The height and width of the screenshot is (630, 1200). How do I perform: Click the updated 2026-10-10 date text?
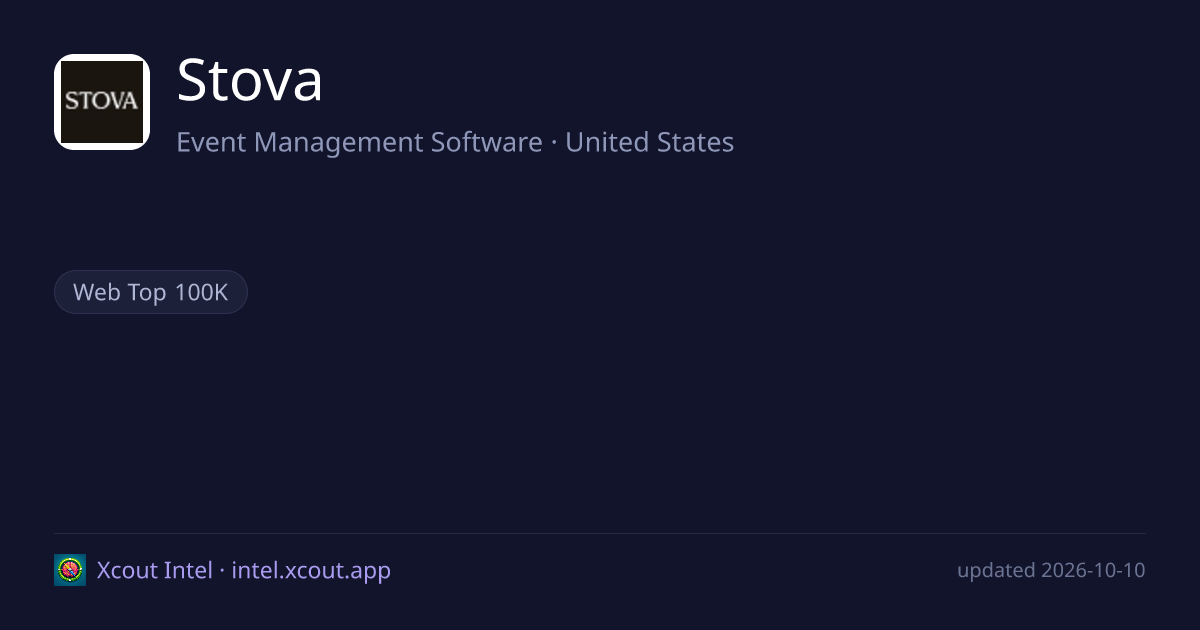[1051, 570]
